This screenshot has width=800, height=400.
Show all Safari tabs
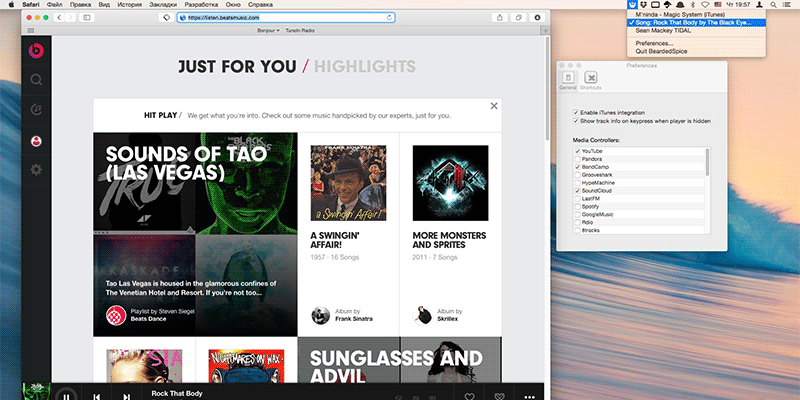[518, 17]
